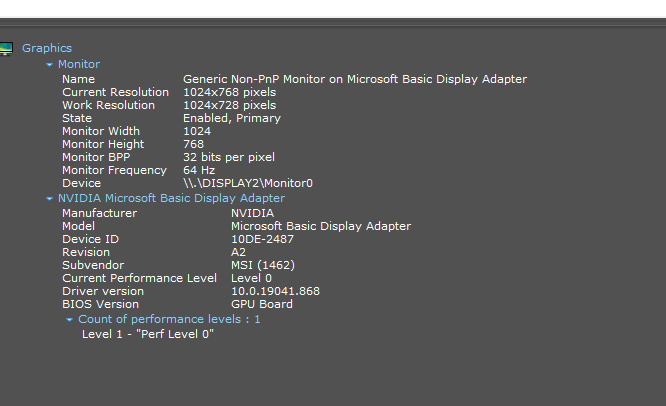666x406 pixels.
Task: Select the Monitor section title
Action: click(79, 64)
